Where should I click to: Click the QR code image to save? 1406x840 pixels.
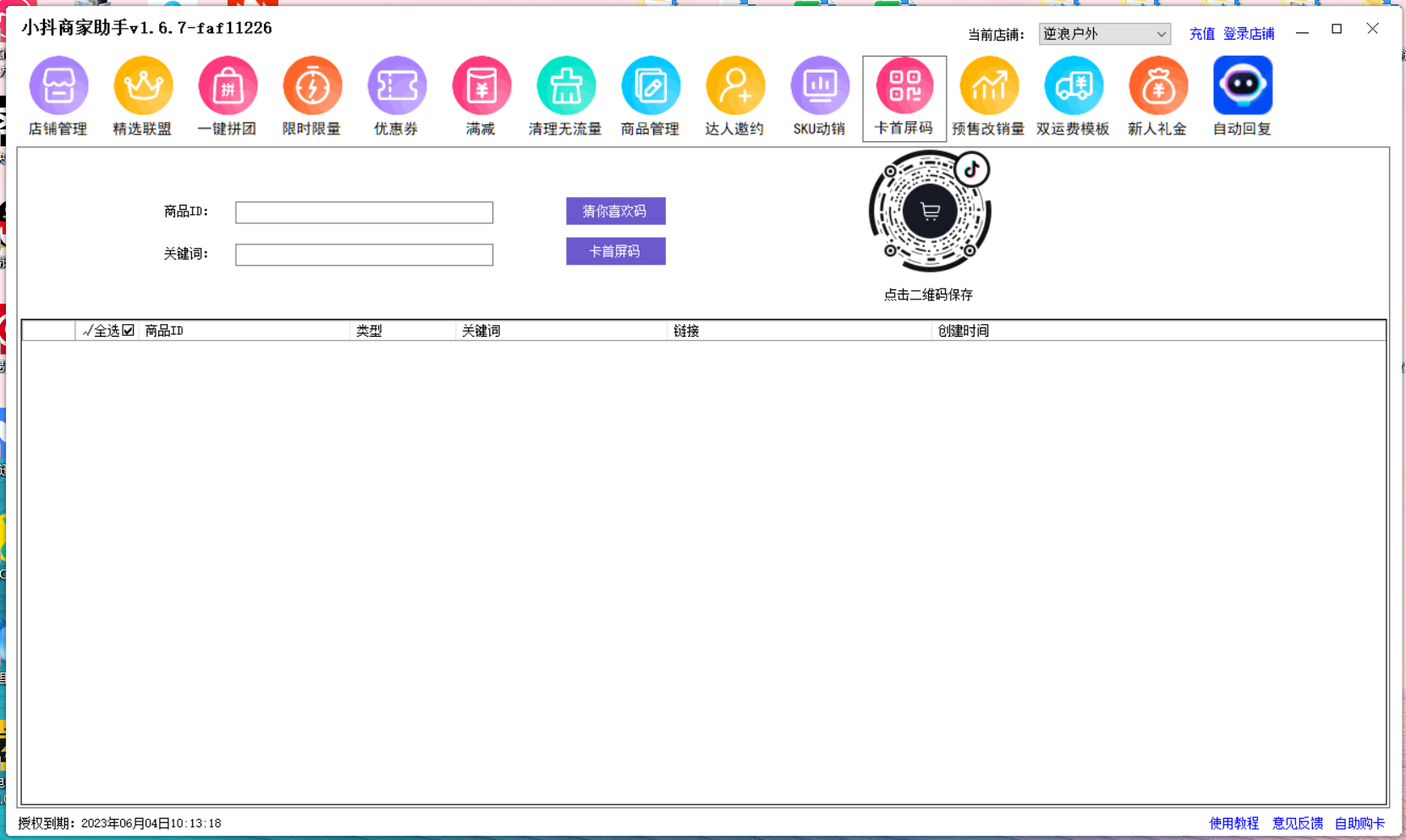tap(930, 211)
